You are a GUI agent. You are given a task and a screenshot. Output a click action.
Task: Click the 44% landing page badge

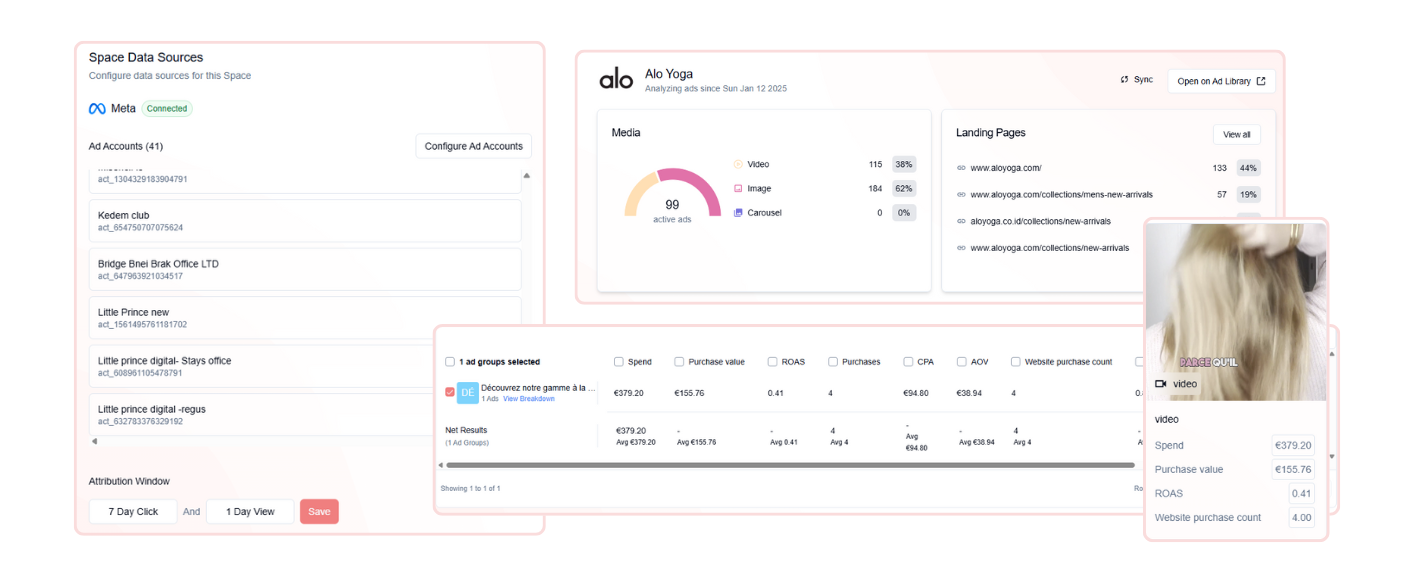point(1248,168)
